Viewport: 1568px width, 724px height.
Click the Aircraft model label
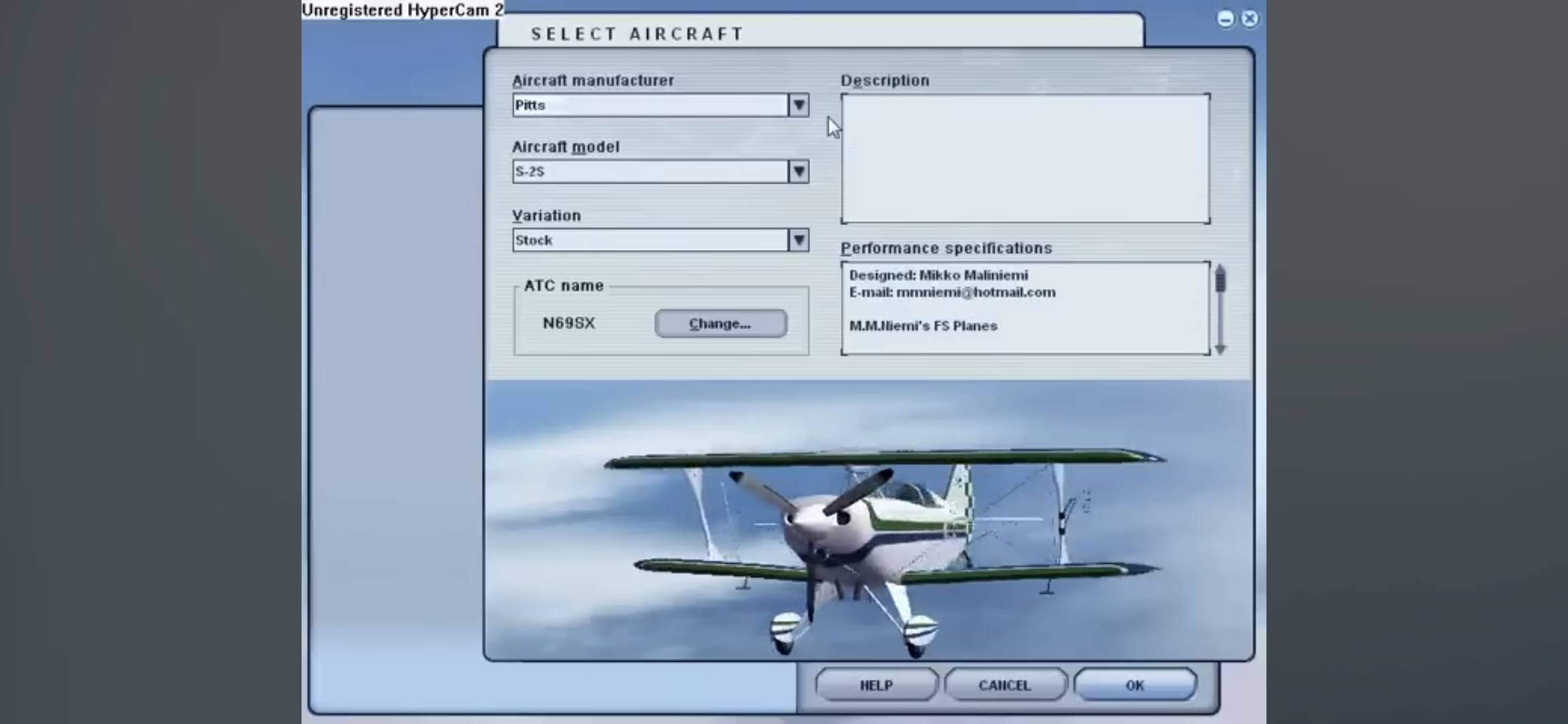[566, 147]
